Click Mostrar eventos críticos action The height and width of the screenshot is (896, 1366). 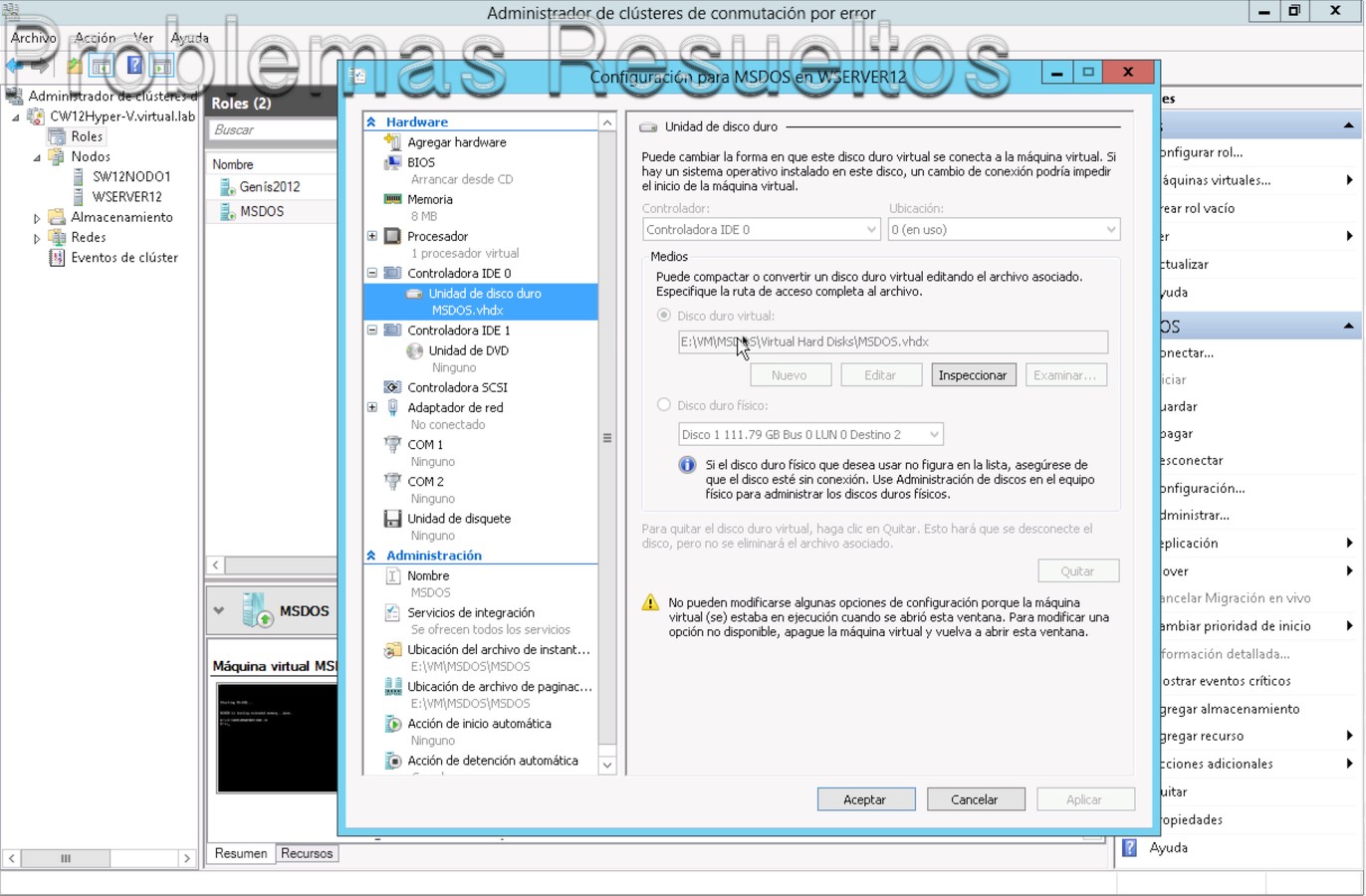(1225, 682)
